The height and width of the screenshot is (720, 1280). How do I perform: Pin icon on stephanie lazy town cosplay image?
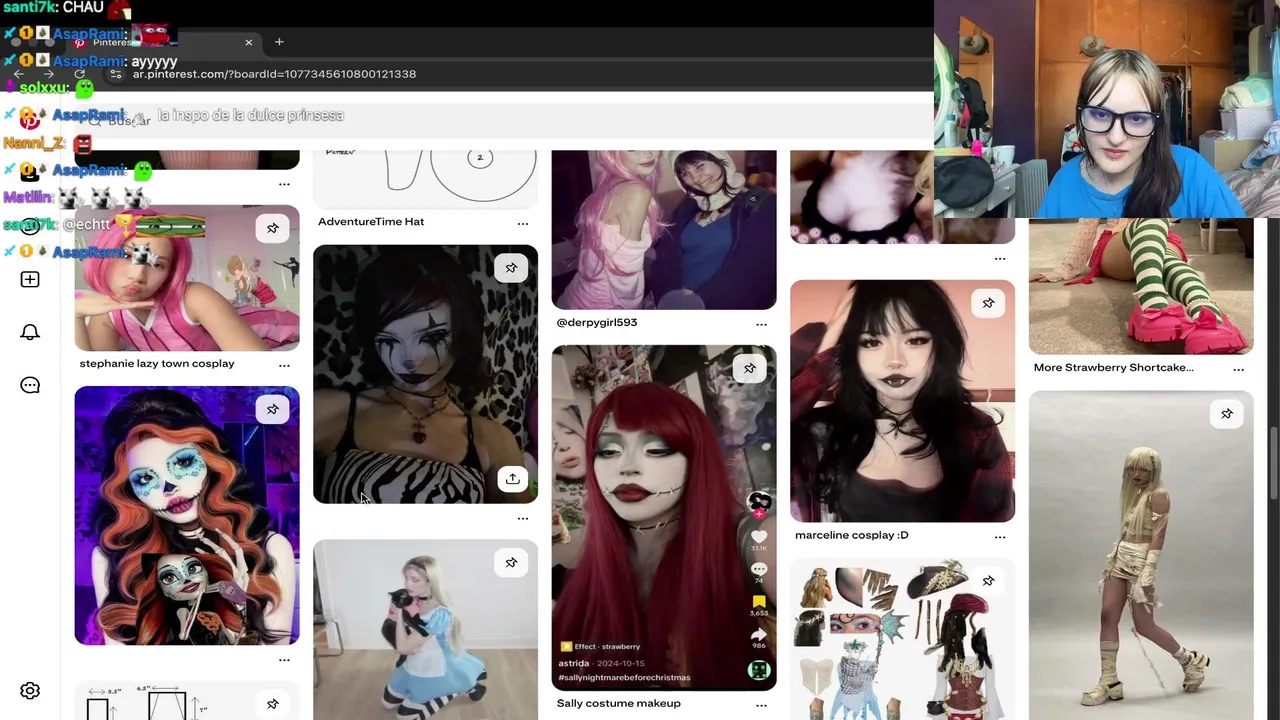pyautogui.click(x=272, y=229)
